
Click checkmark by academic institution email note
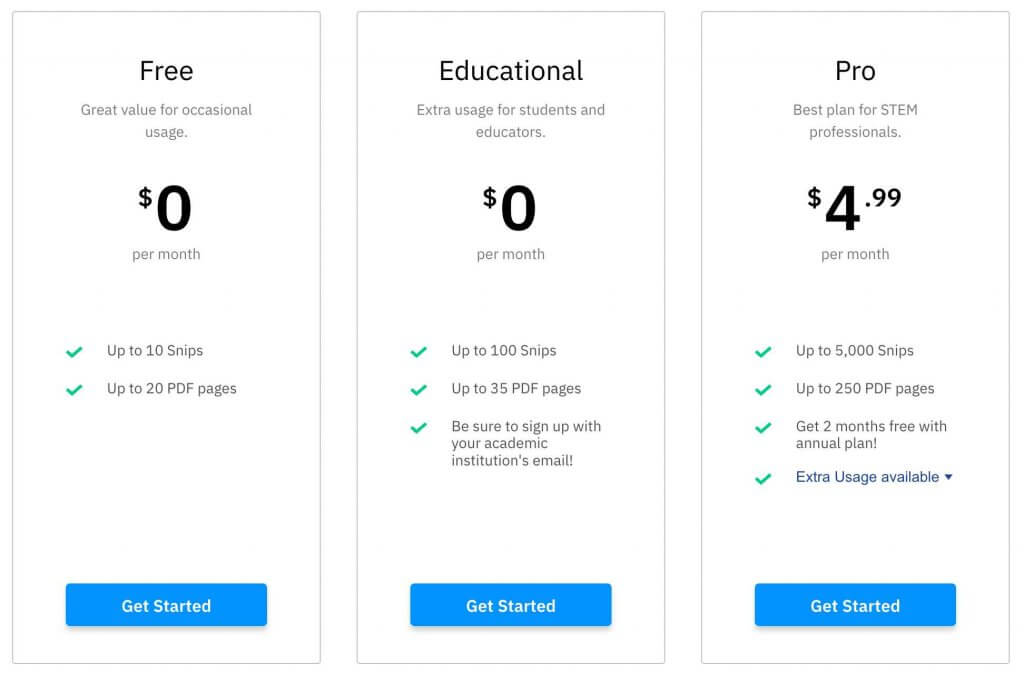coord(419,428)
